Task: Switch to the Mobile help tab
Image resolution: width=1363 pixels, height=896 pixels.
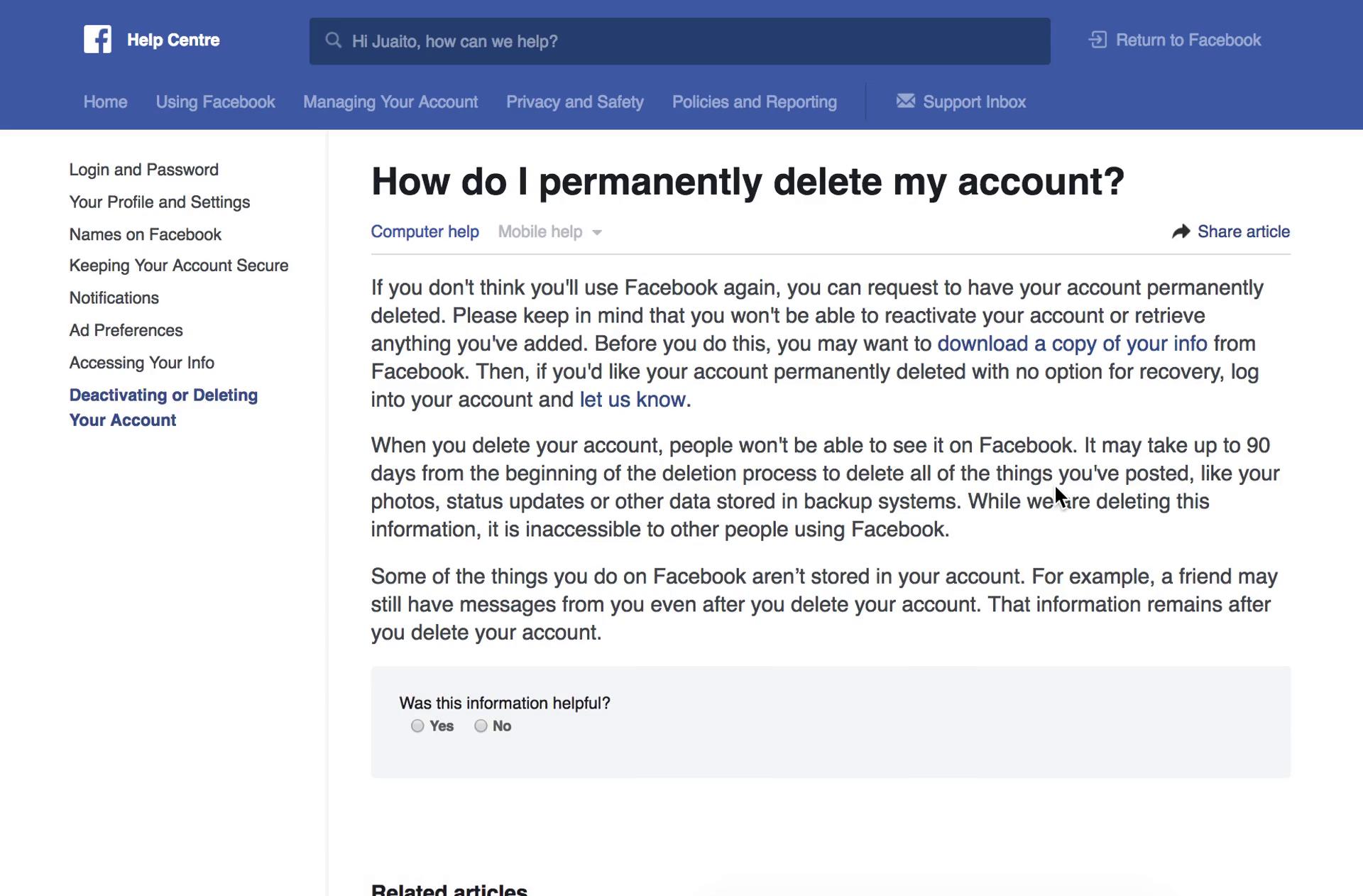Action: 540,231
